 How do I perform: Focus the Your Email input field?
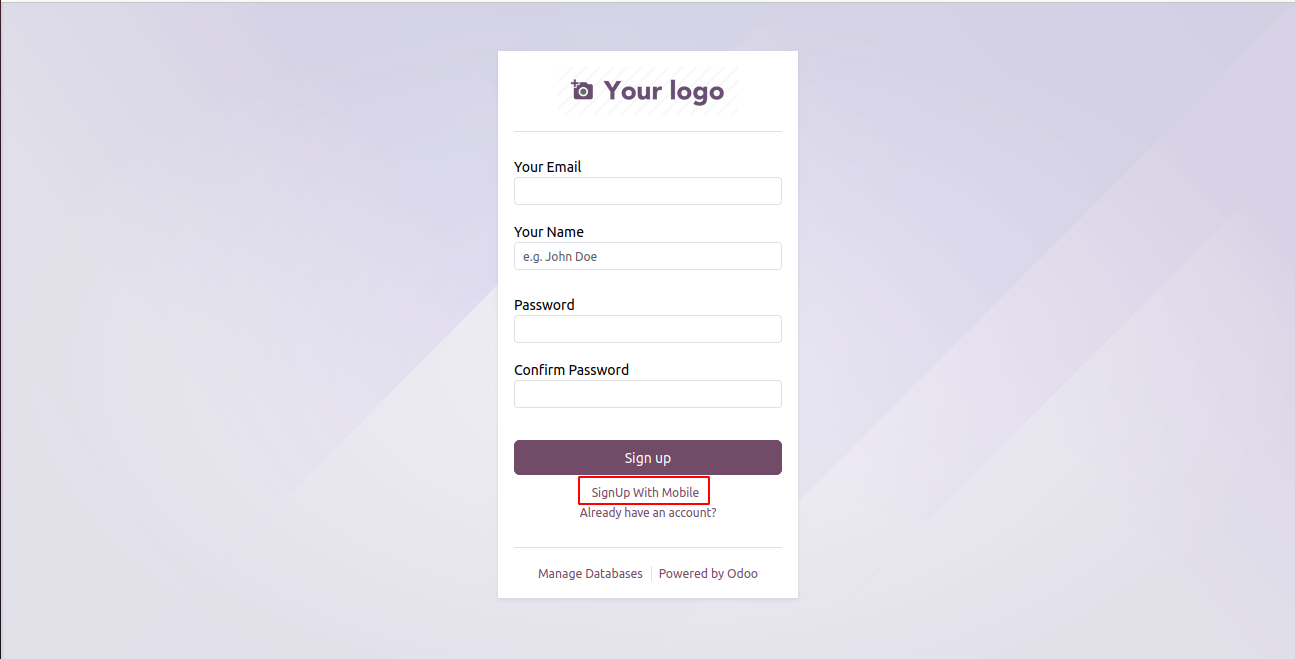(647, 191)
